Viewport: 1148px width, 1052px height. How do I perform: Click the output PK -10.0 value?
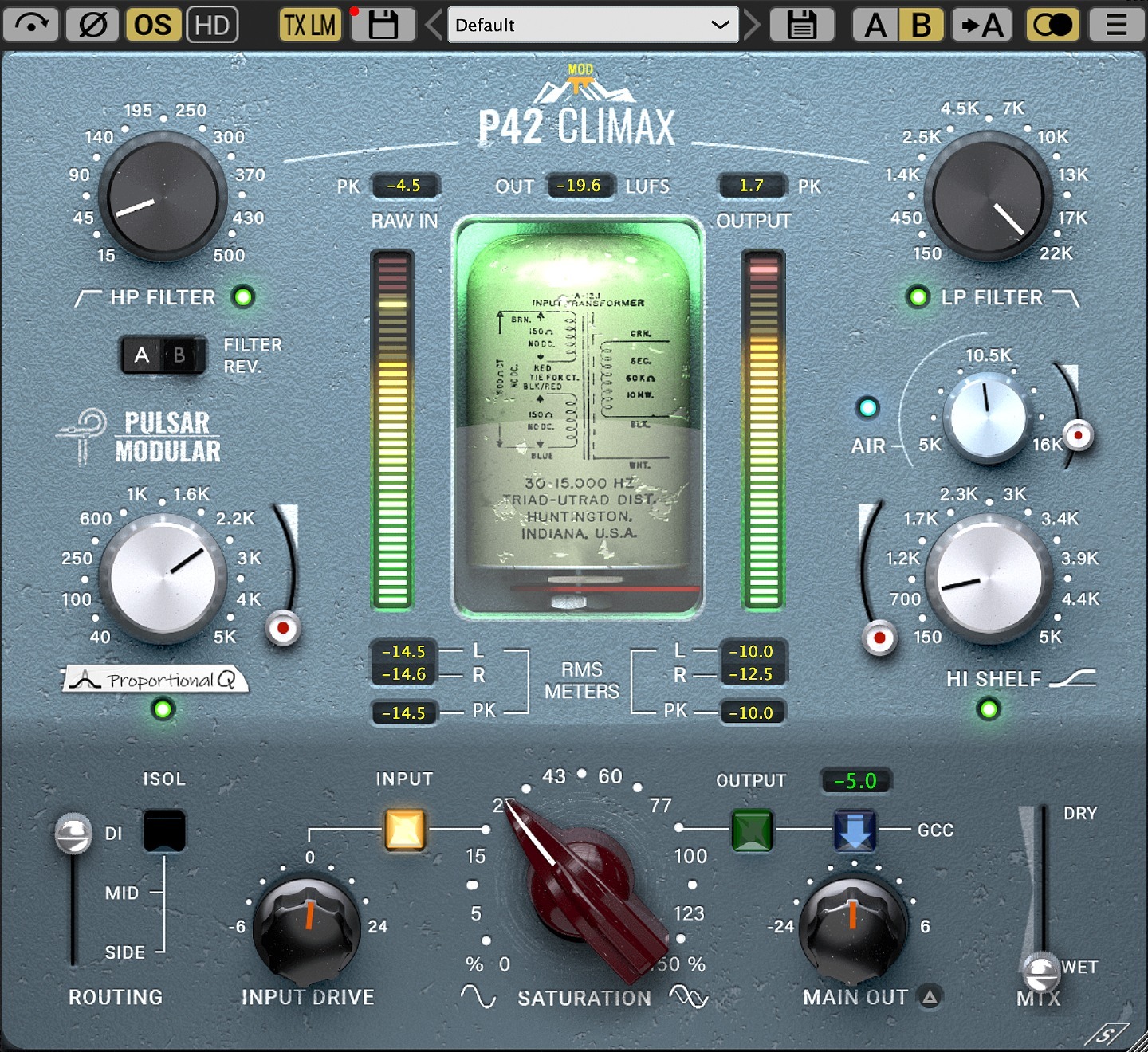pos(752,712)
